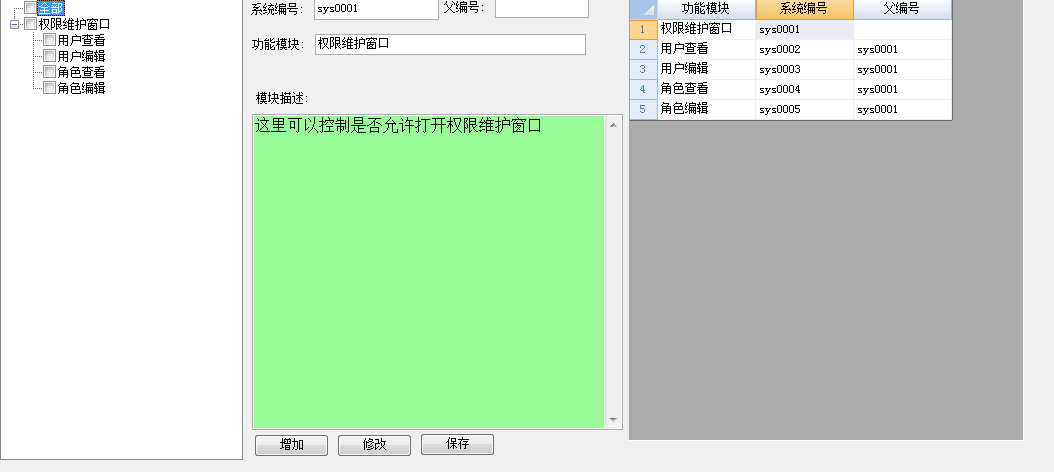Image resolution: width=1054 pixels, height=472 pixels.
Task: Click 父编号 cell of 用户查看 row
Action: click(903, 50)
